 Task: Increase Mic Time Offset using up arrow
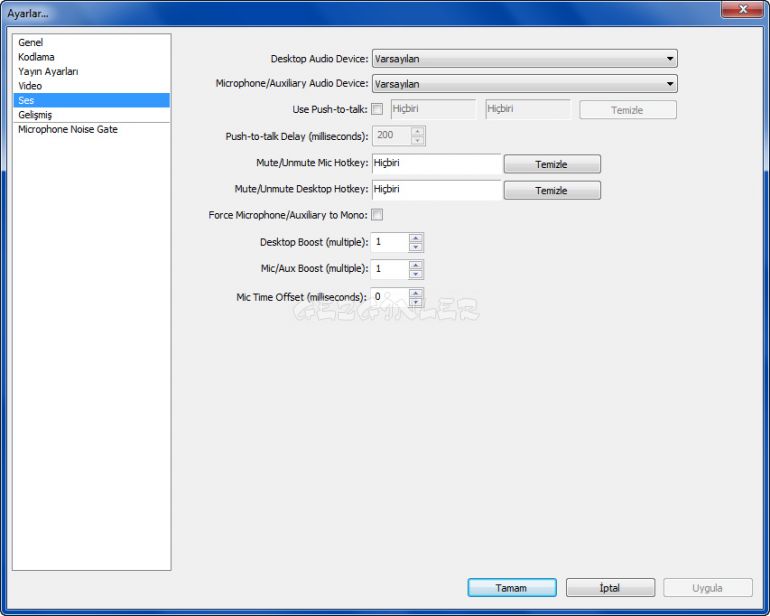[416, 293]
